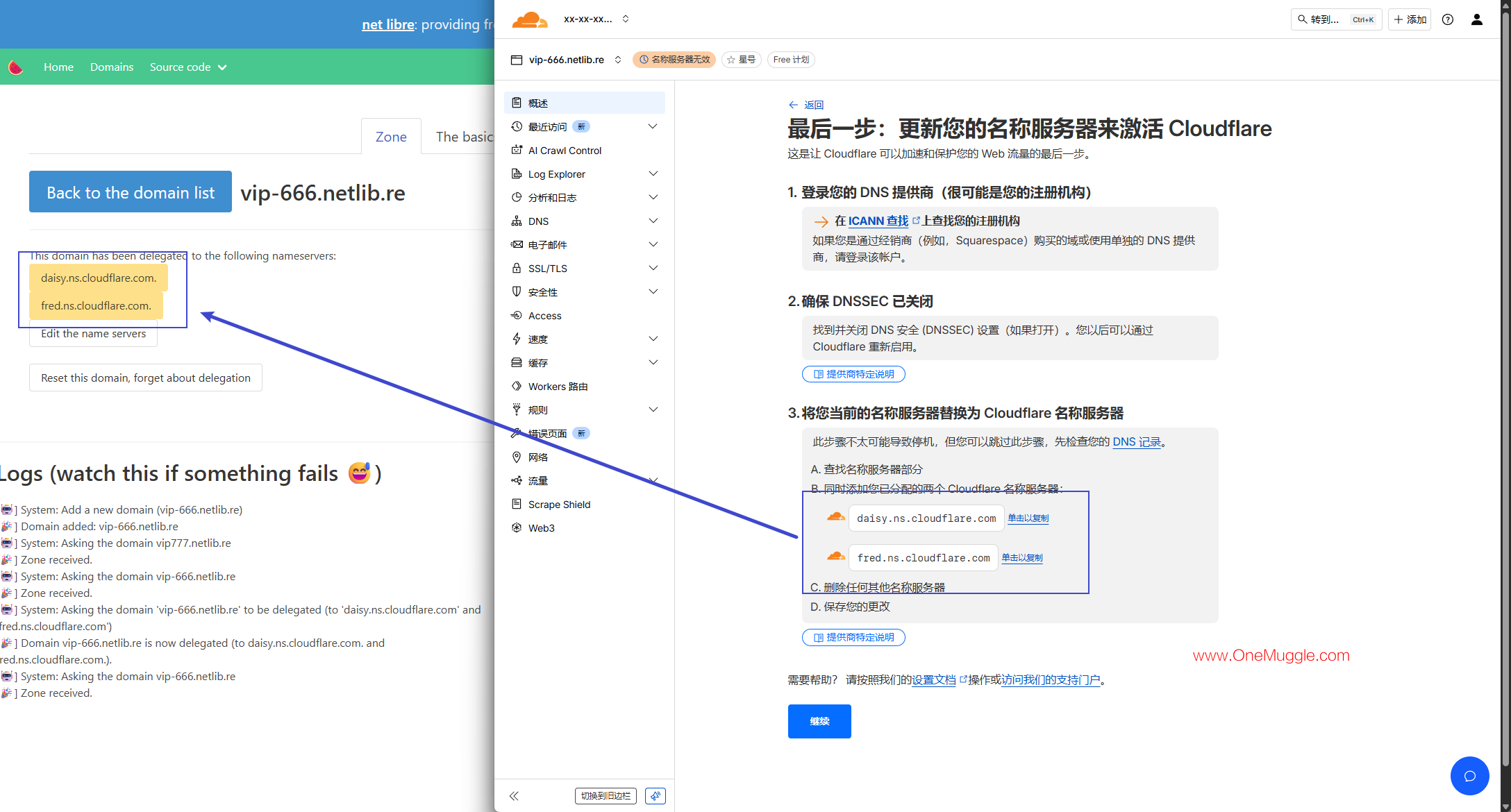Screen dimensions: 1511x812
Task: Open Access in the sidebar
Action: (x=585, y=315)
